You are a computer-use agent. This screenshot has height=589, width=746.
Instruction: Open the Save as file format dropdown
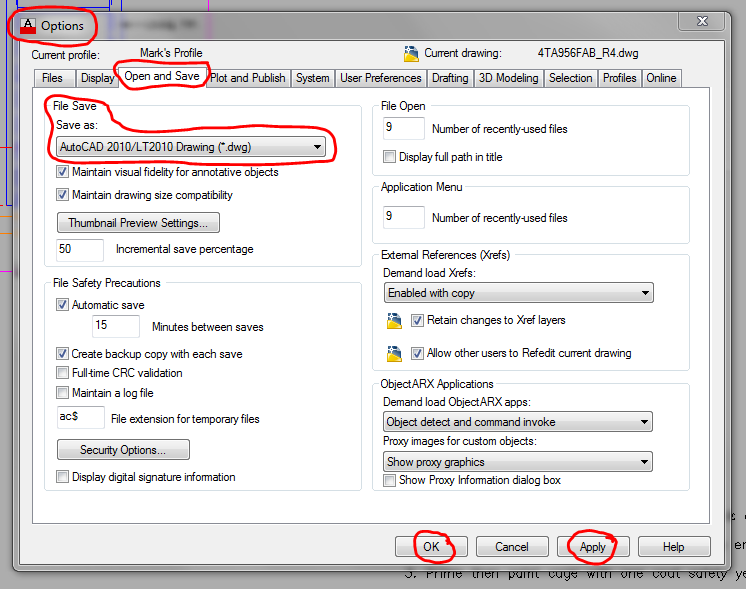click(x=191, y=147)
